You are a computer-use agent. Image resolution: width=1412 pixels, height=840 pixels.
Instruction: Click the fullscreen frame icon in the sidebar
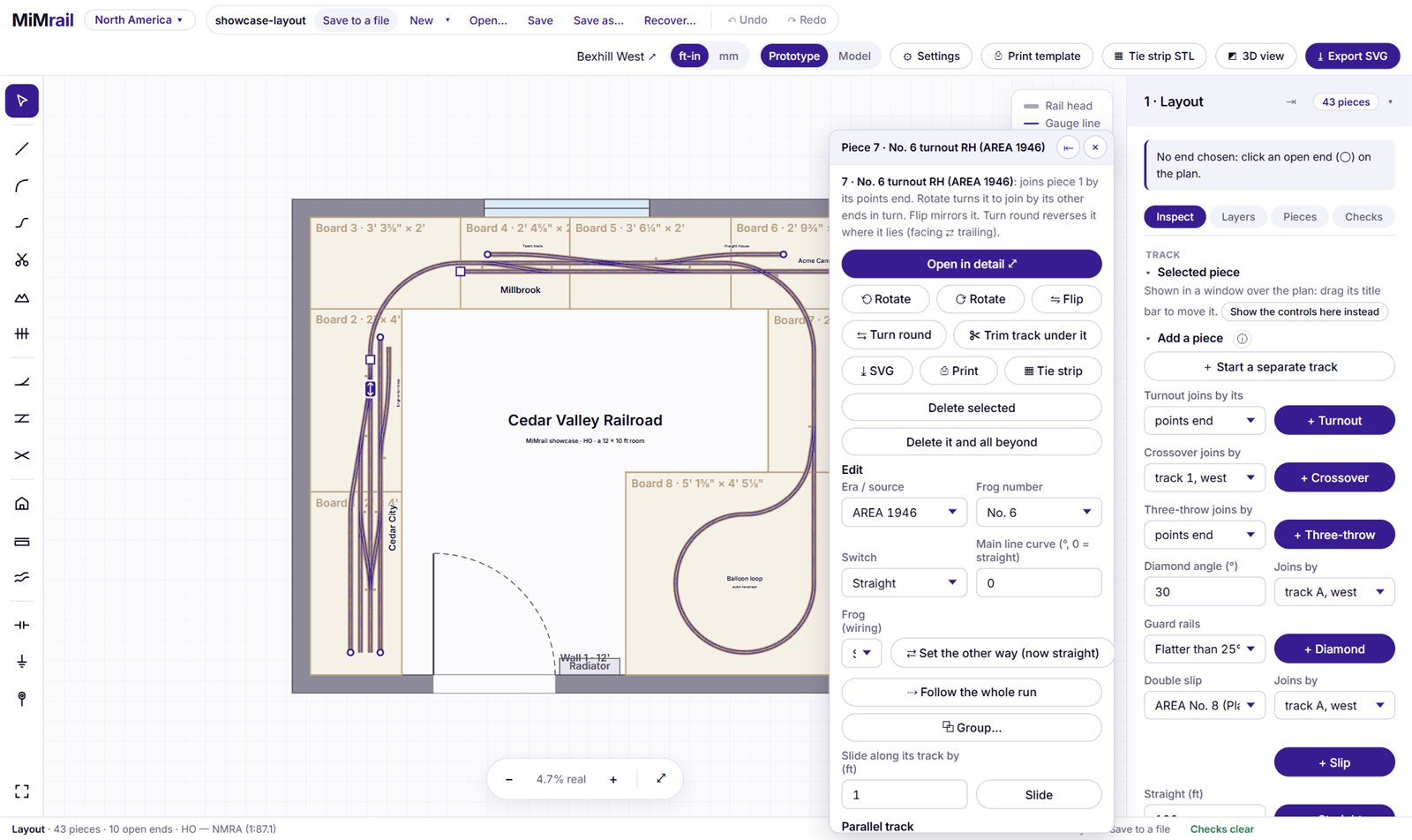point(22,791)
